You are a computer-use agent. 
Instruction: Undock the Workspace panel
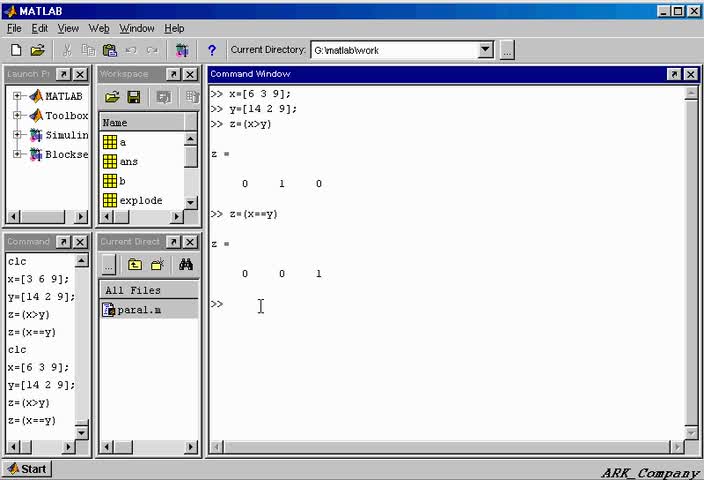pos(174,74)
